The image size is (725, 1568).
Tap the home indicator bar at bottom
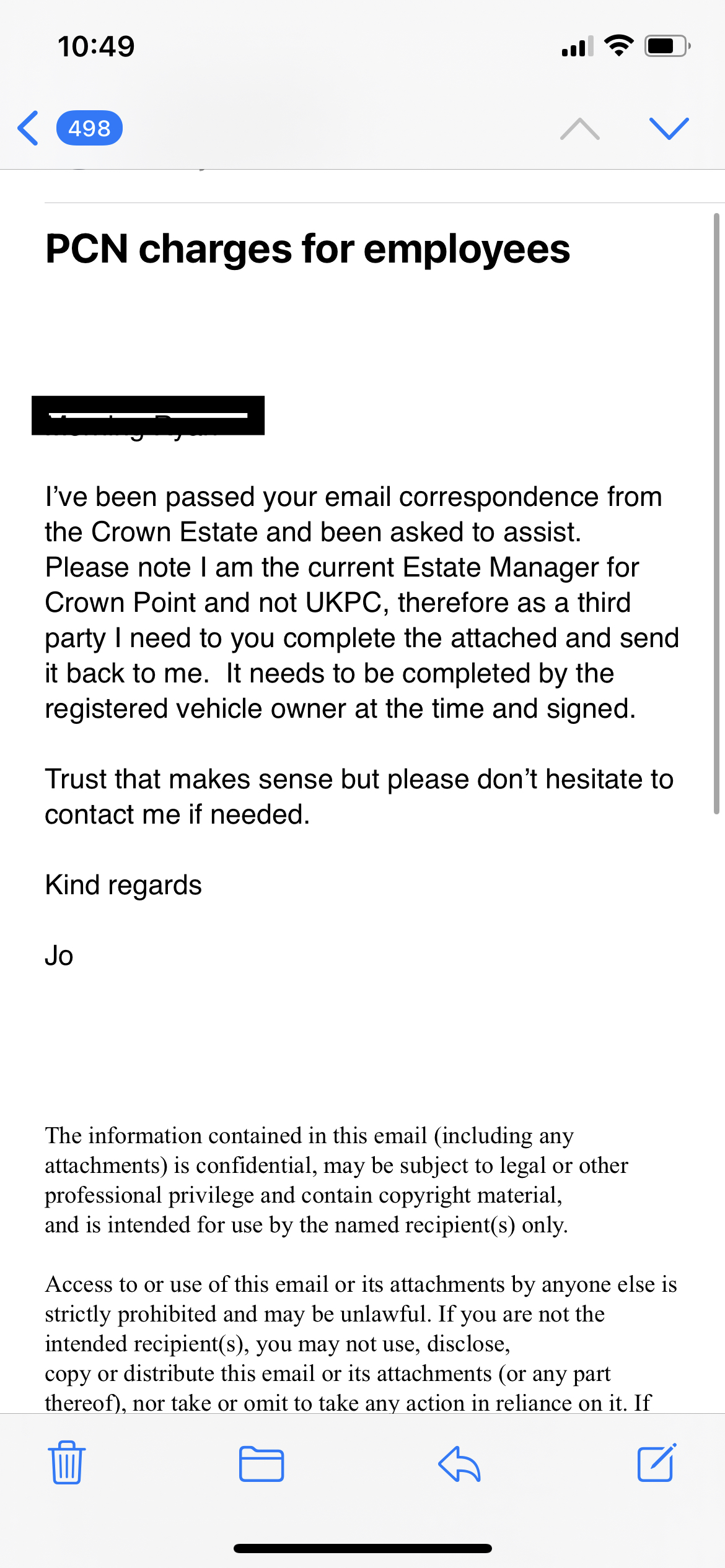[362, 1548]
